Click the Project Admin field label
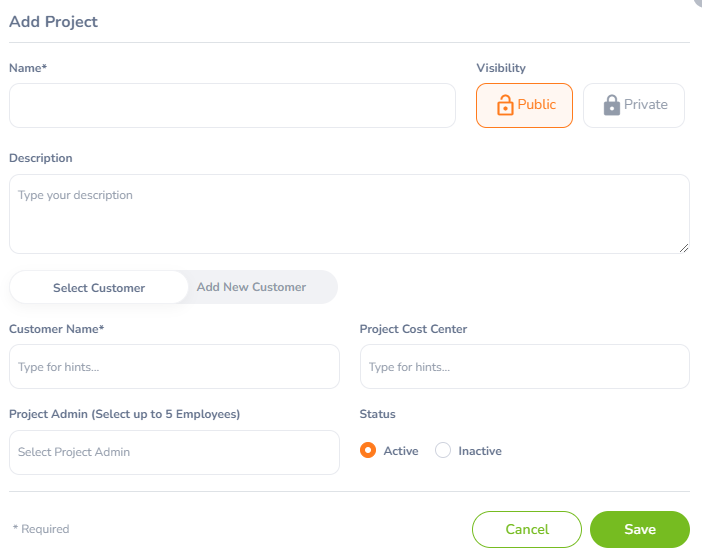 pyautogui.click(x=124, y=414)
